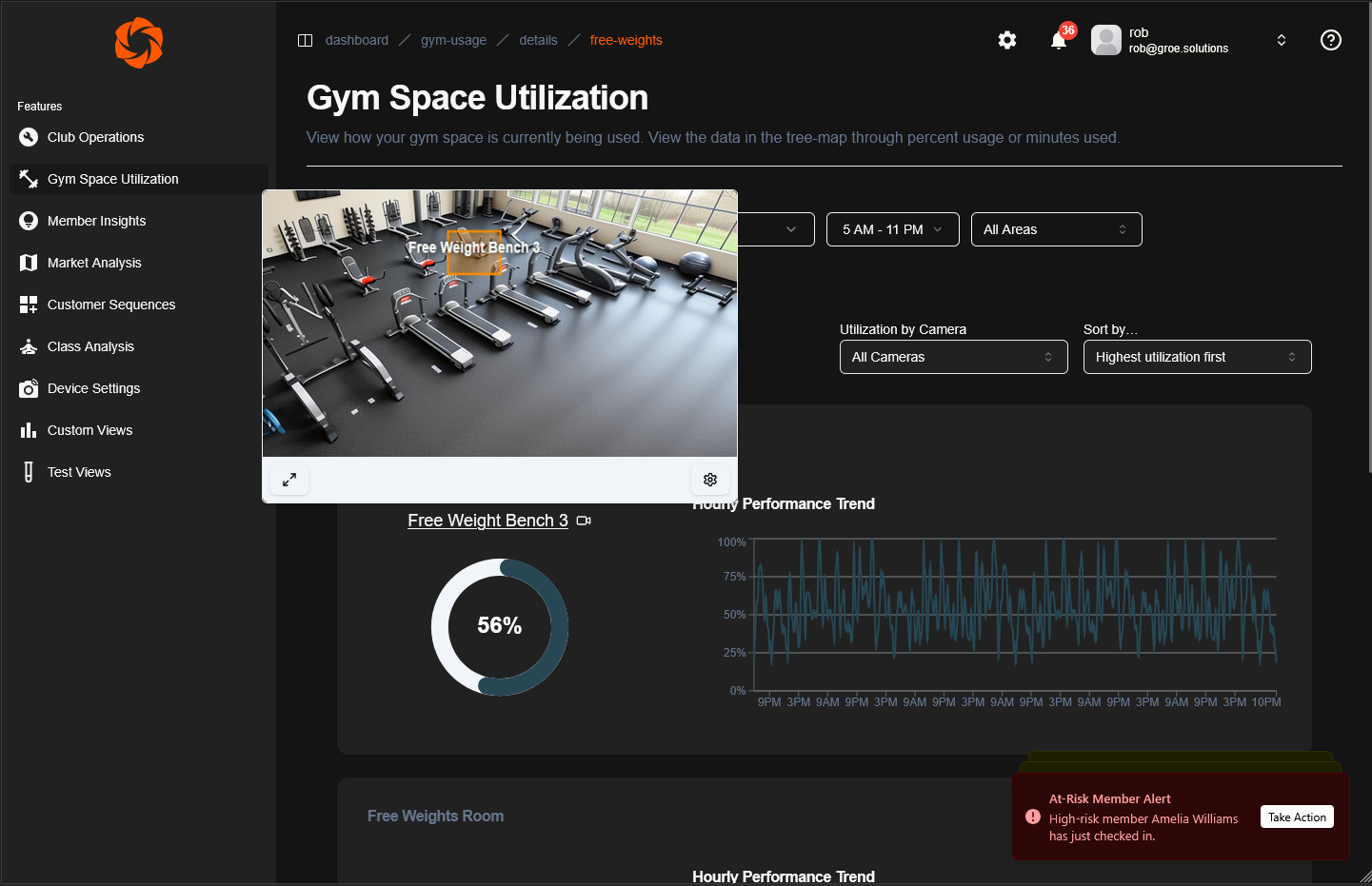Click the At-Risk alert exclamation icon
1372x886 pixels.
(x=1033, y=817)
